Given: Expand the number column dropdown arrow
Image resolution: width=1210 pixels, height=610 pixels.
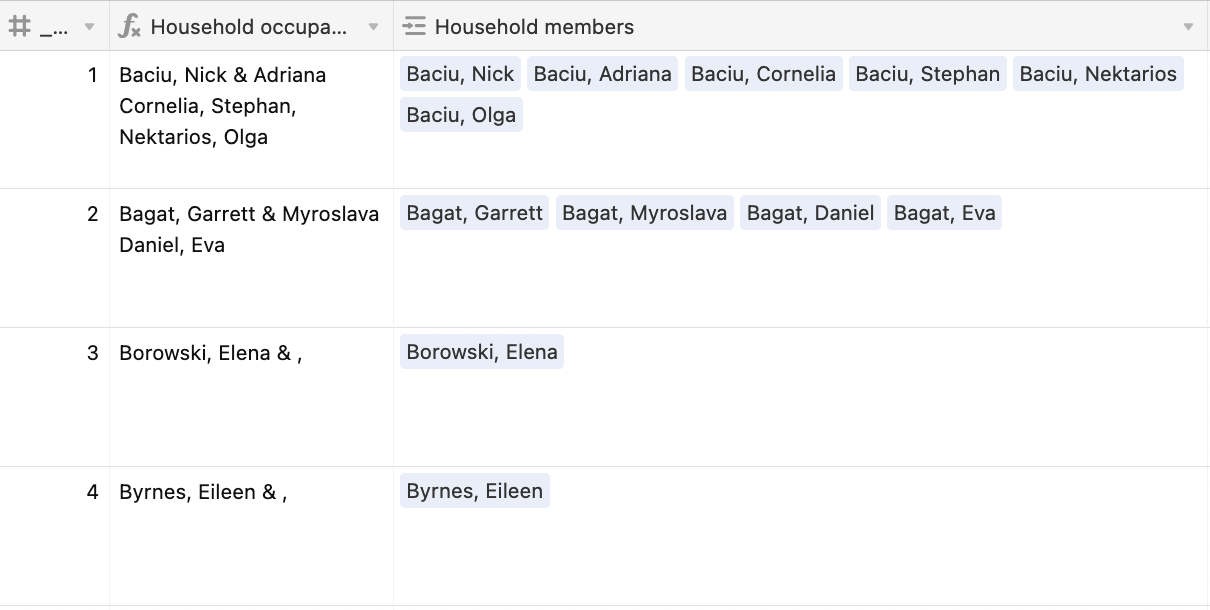Looking at the screenshot, I should coord(89,27).
